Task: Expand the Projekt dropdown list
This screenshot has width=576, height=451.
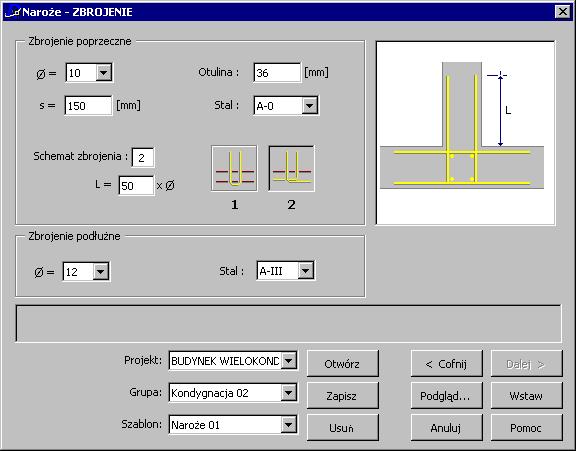Action: pyautogui.click(x=289, y=361)
